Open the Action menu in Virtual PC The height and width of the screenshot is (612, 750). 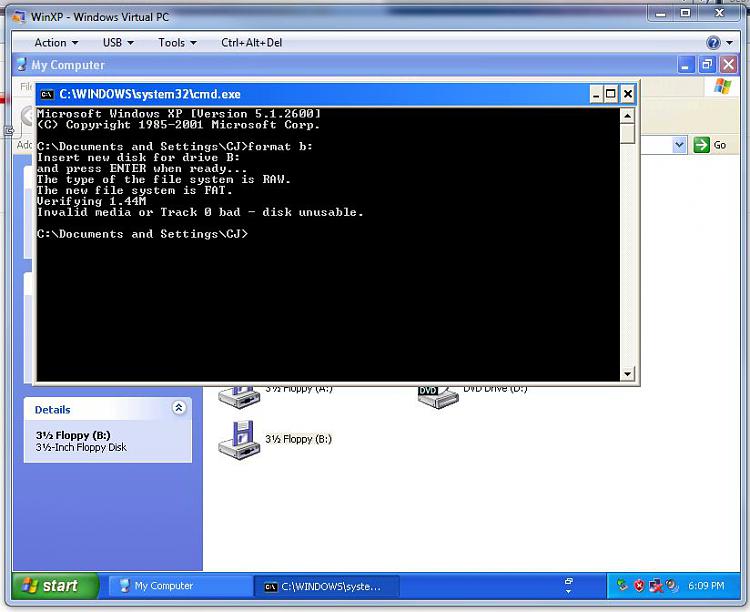(x=56, y=43)
